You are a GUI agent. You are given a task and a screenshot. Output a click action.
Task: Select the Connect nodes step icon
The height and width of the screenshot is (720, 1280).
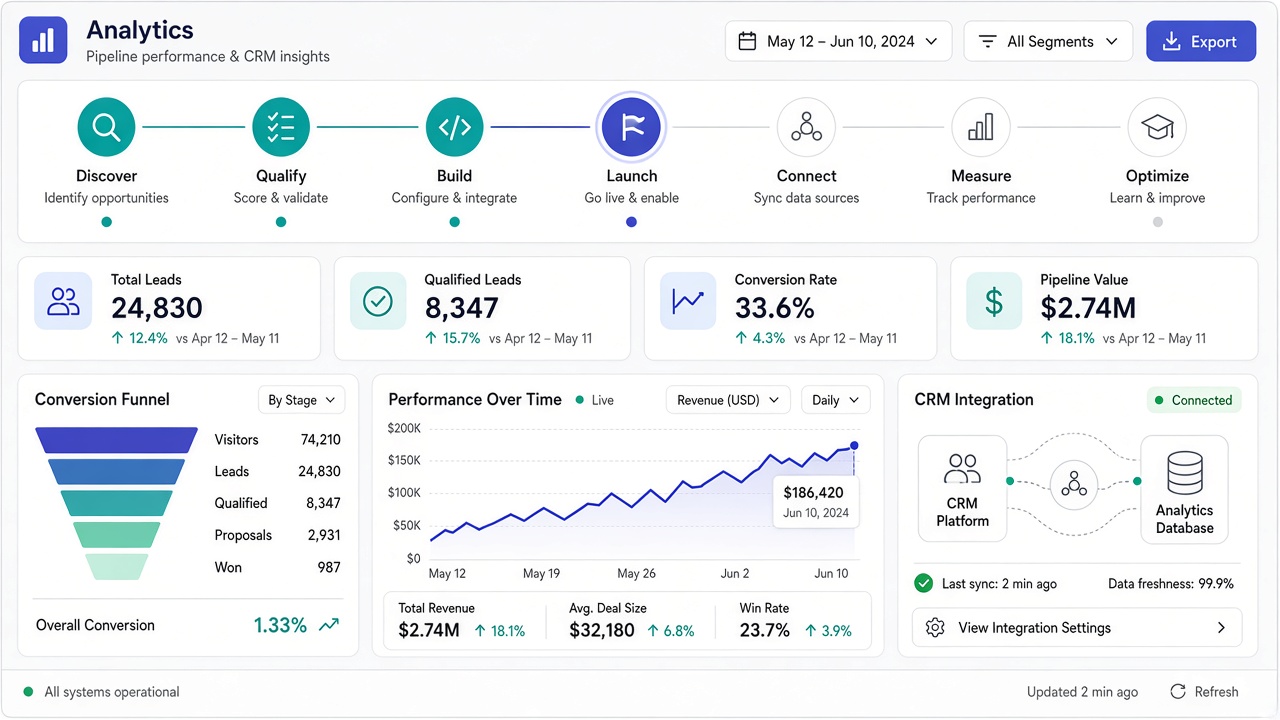[806, 127]
